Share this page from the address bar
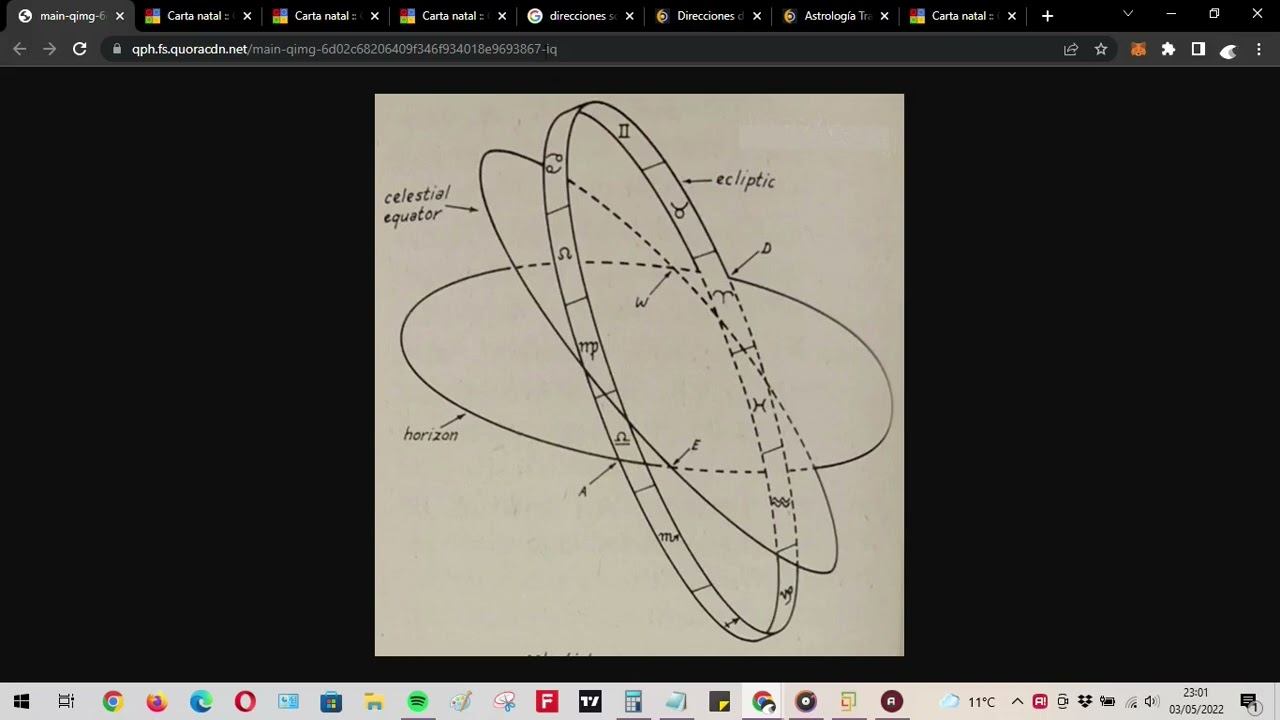1280x720 pixels. coord(1071,49)
